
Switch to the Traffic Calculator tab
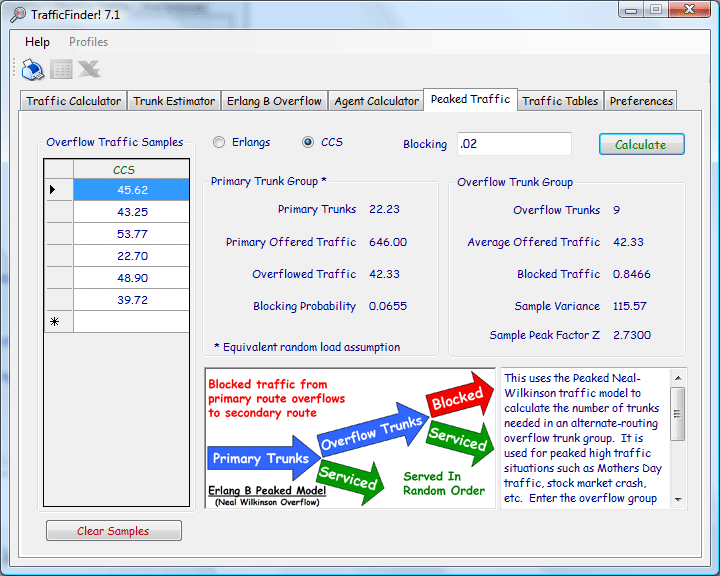73,101
